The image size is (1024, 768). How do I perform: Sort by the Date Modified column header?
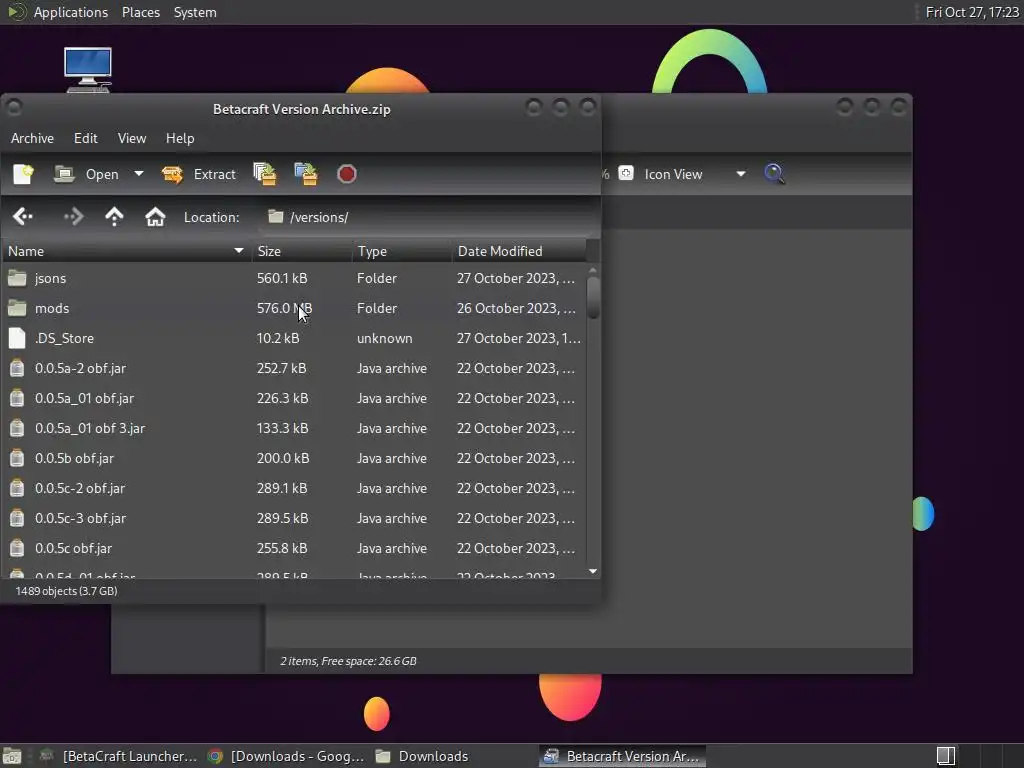519,251
